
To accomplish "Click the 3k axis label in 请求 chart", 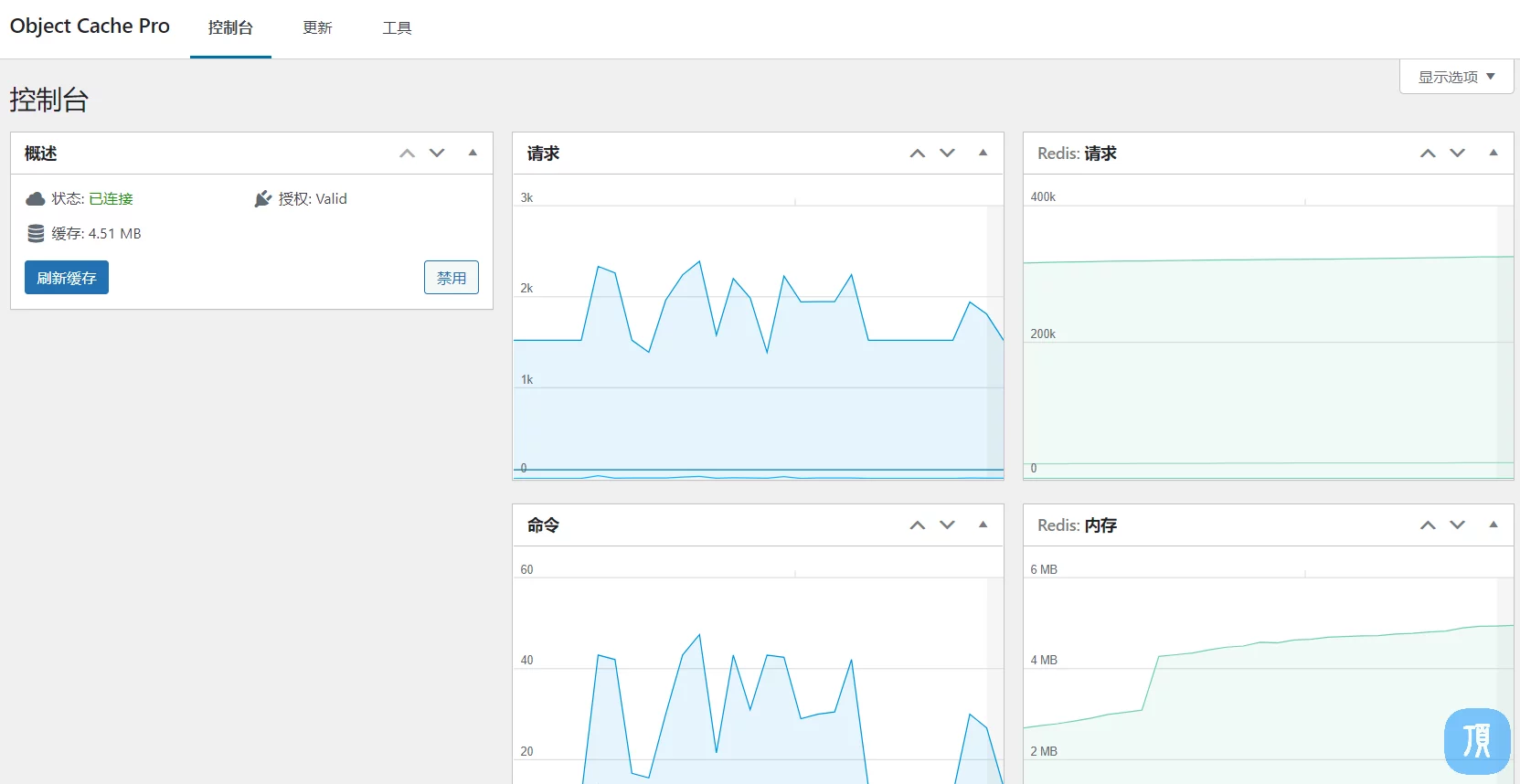I will coord(526,197).
